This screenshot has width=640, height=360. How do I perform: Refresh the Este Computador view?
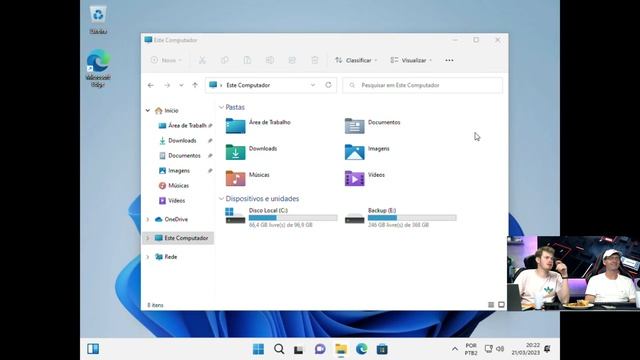[x=328, y=85]
